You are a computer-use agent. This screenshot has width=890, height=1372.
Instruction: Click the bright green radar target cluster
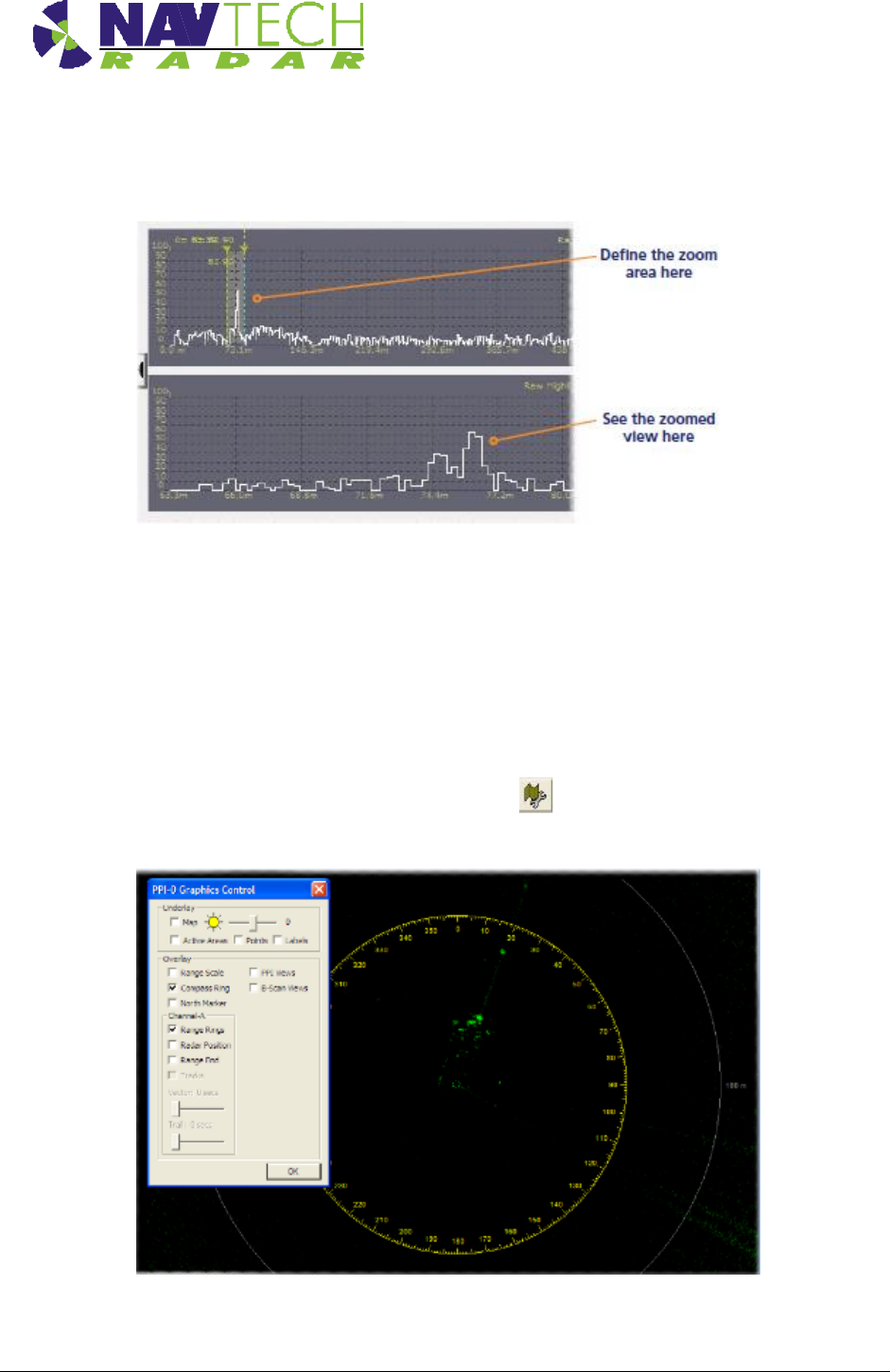point(470,1020)
